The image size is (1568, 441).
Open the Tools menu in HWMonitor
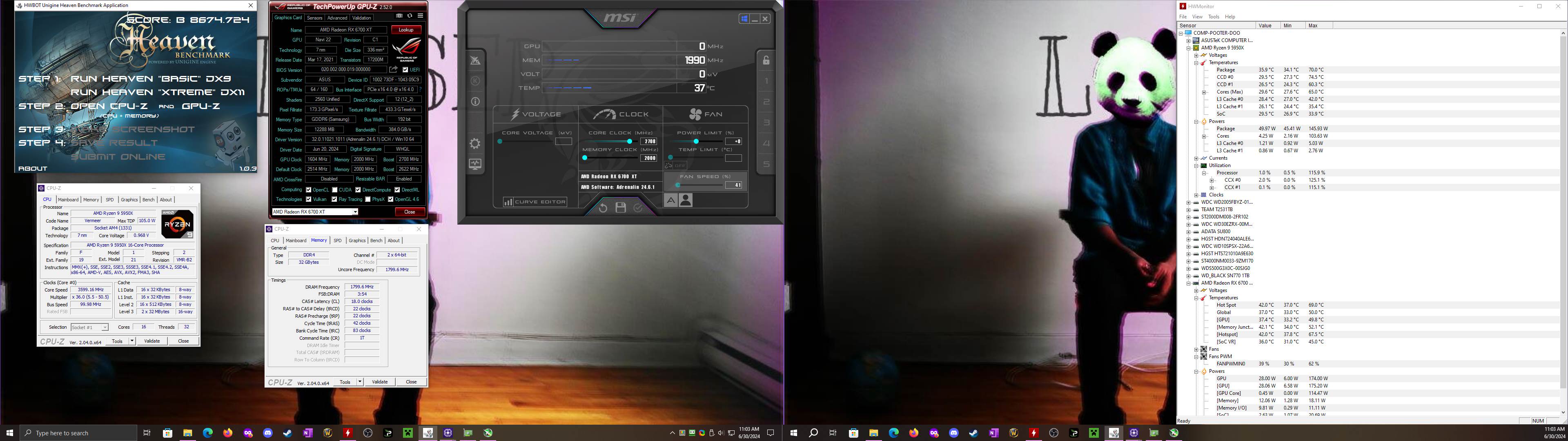pos(1213,16)
